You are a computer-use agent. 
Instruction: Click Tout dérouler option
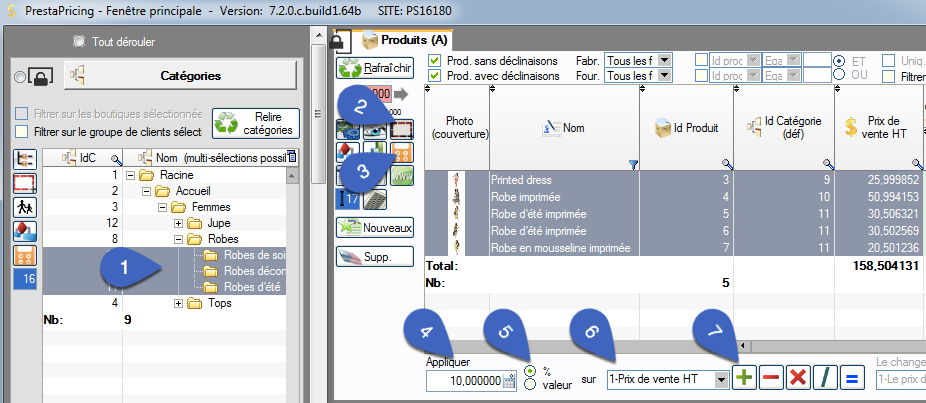pos(115,42)
